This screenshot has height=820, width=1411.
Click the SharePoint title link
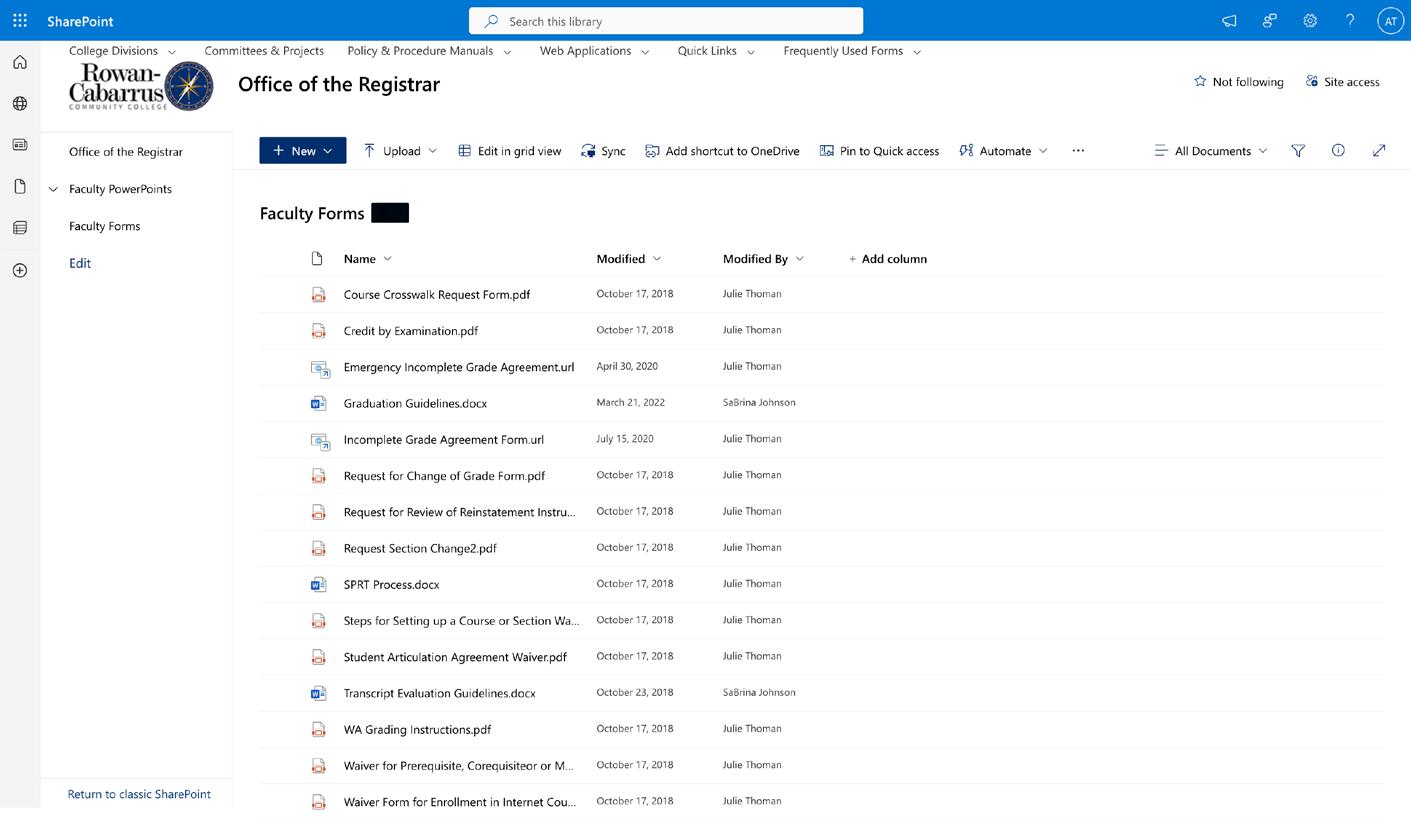(x=80, y=21)
